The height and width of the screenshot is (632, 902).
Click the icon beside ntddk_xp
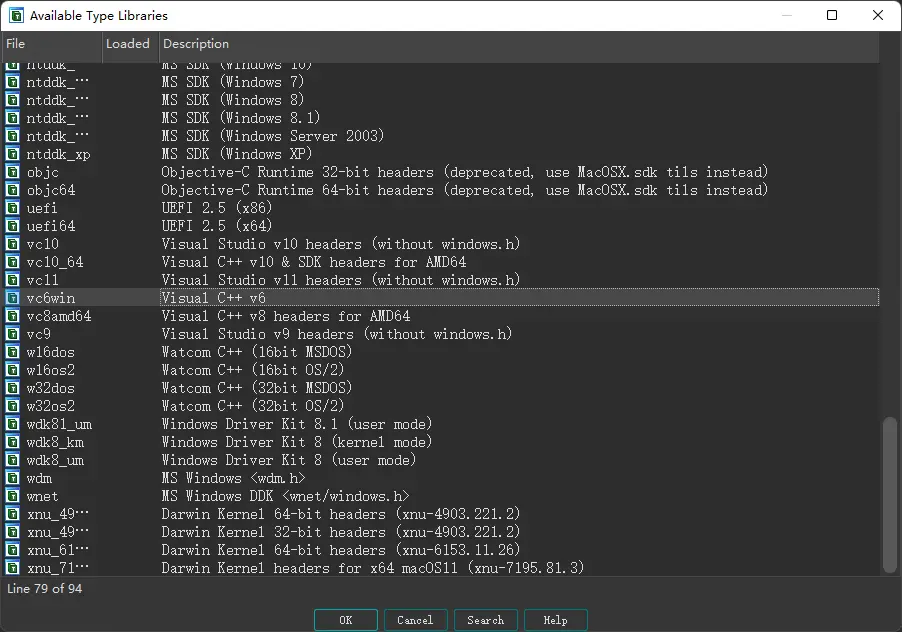coord(12,154)
